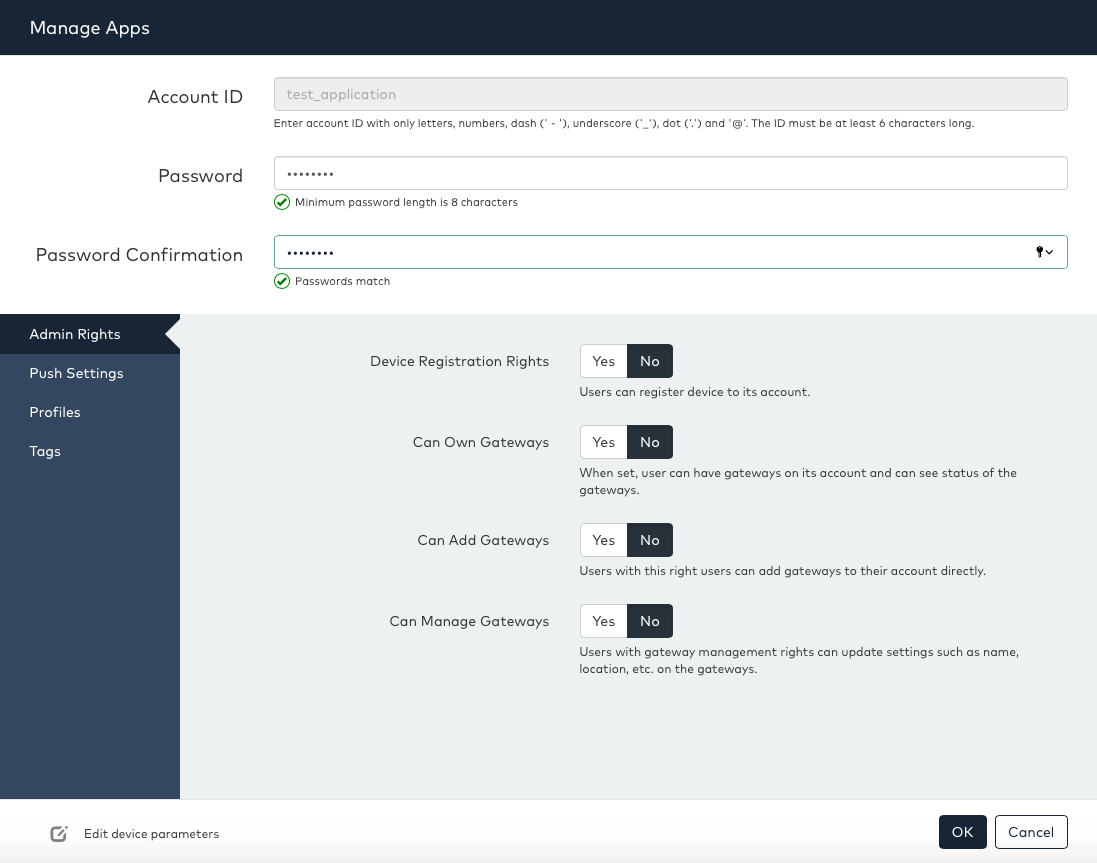The image size is (1097, 863).
Task: Focus the Password input field
Action: pyautogui.click(x=670, y=173)
